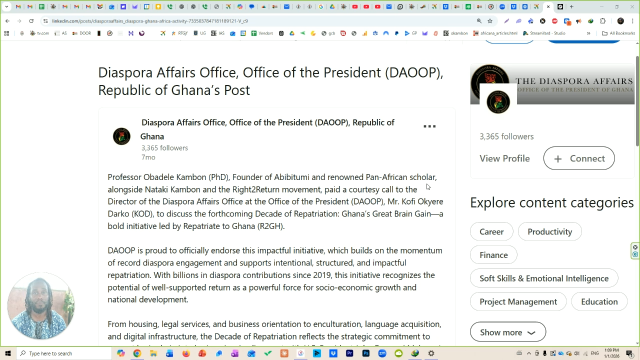
Task: Open the Settings gear in the taskbar
Action: [431, 353]
